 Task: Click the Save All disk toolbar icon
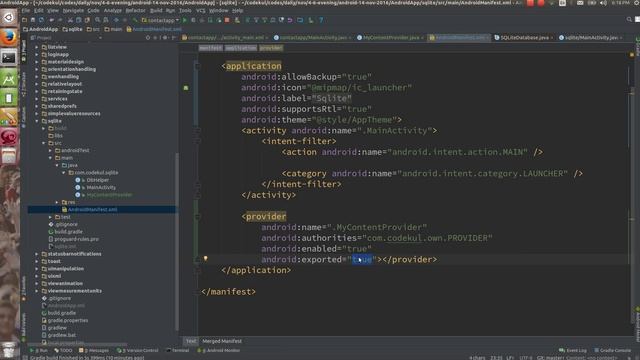pyautogui.click(x=33, y=20)
